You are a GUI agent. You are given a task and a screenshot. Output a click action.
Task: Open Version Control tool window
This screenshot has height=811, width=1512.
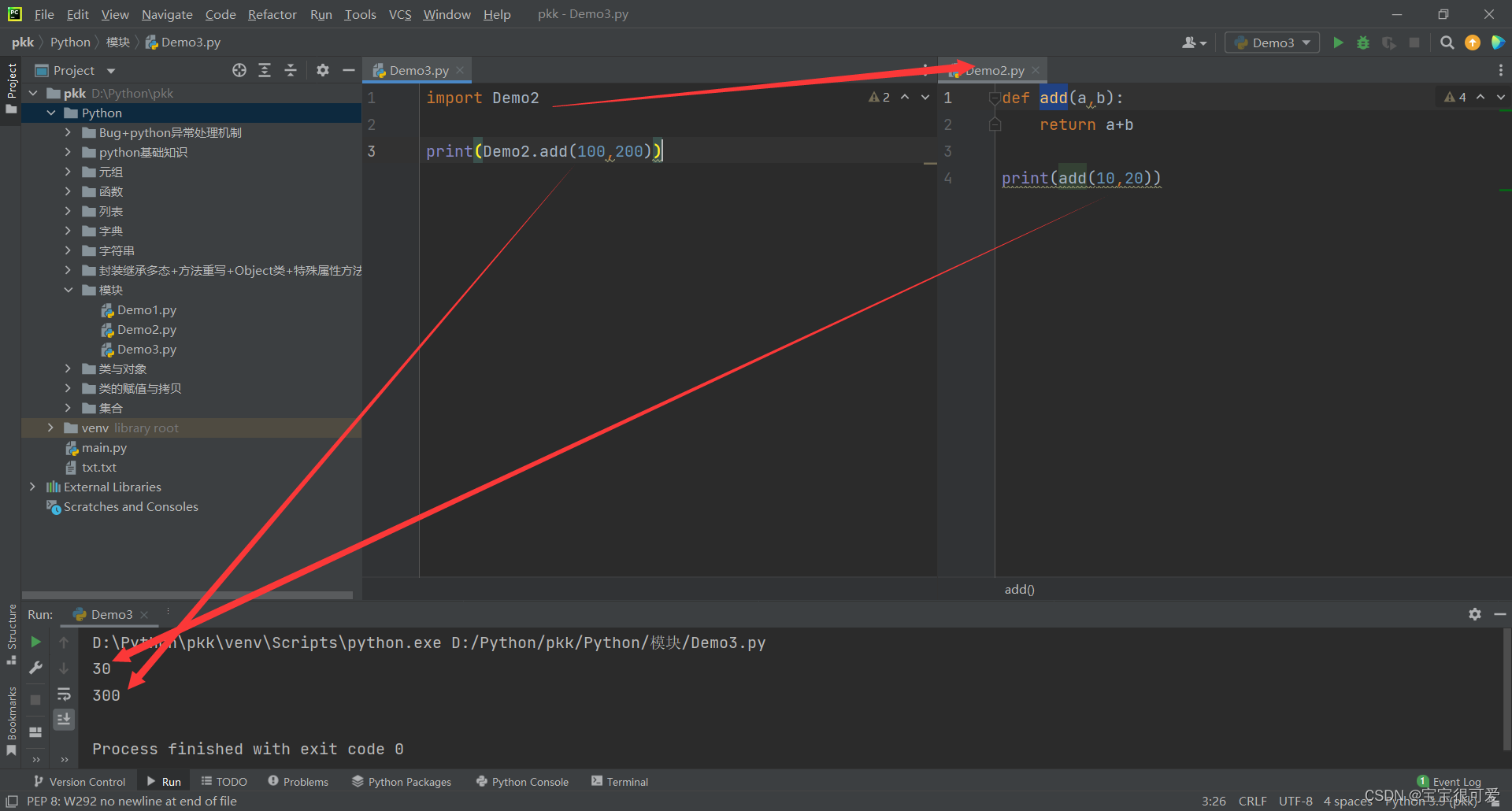pos(80,781)
